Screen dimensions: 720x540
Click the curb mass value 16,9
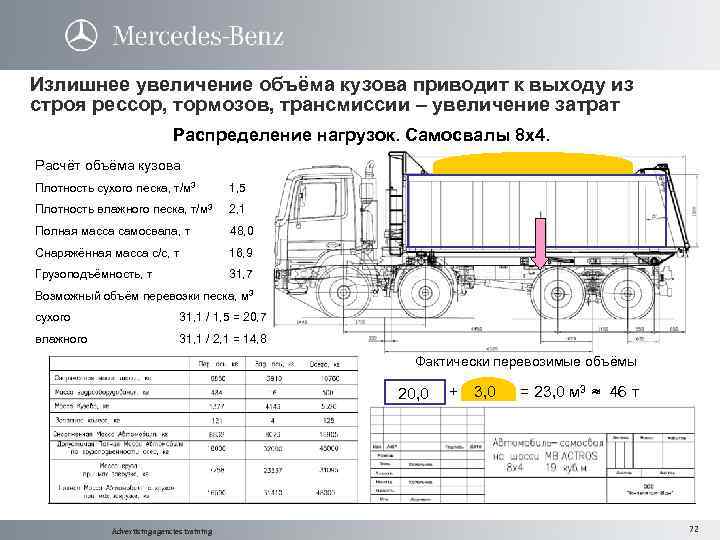(x=241, y=253)
